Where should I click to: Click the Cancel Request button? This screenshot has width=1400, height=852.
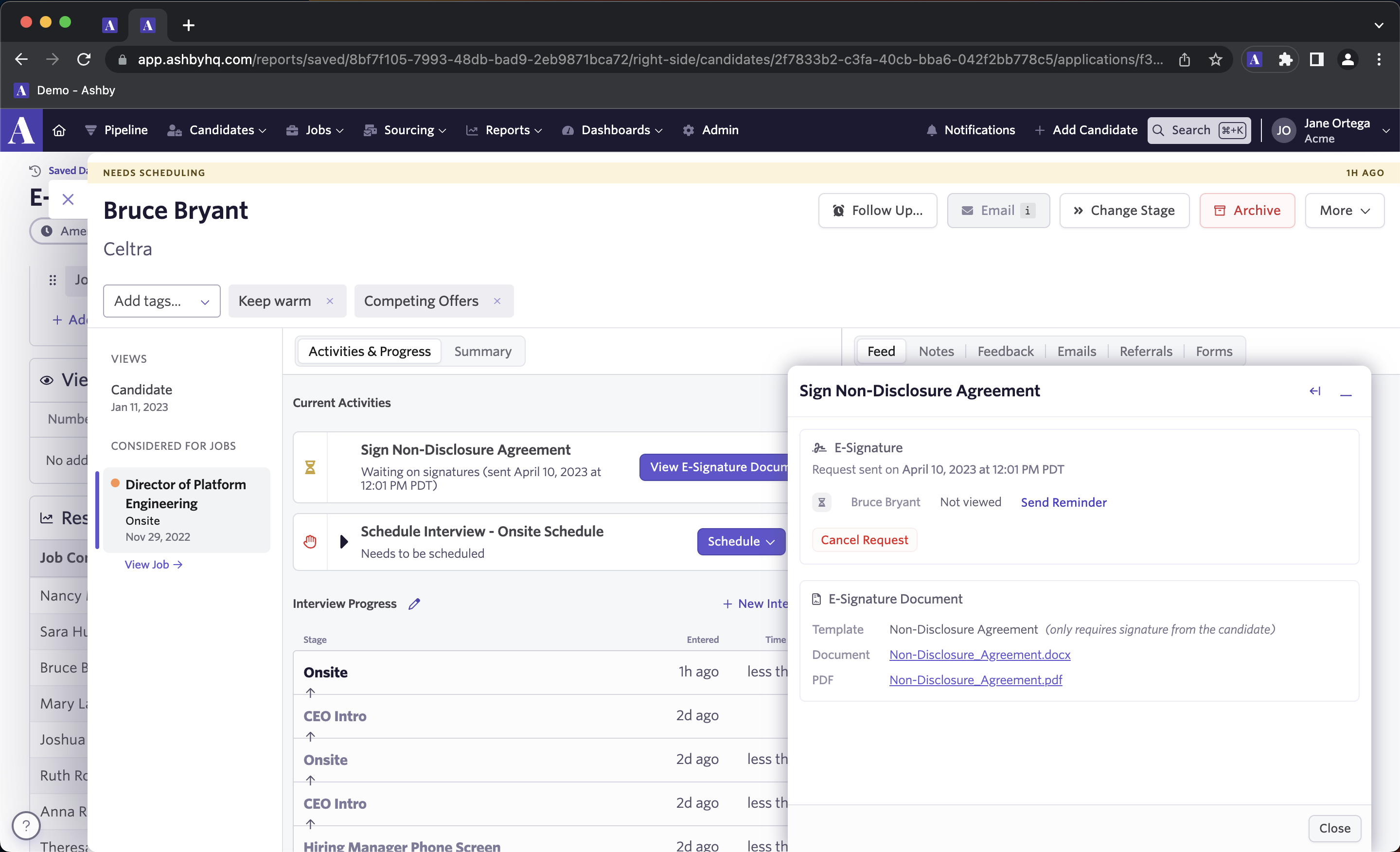pyautogui.click(x=864, y=540)
